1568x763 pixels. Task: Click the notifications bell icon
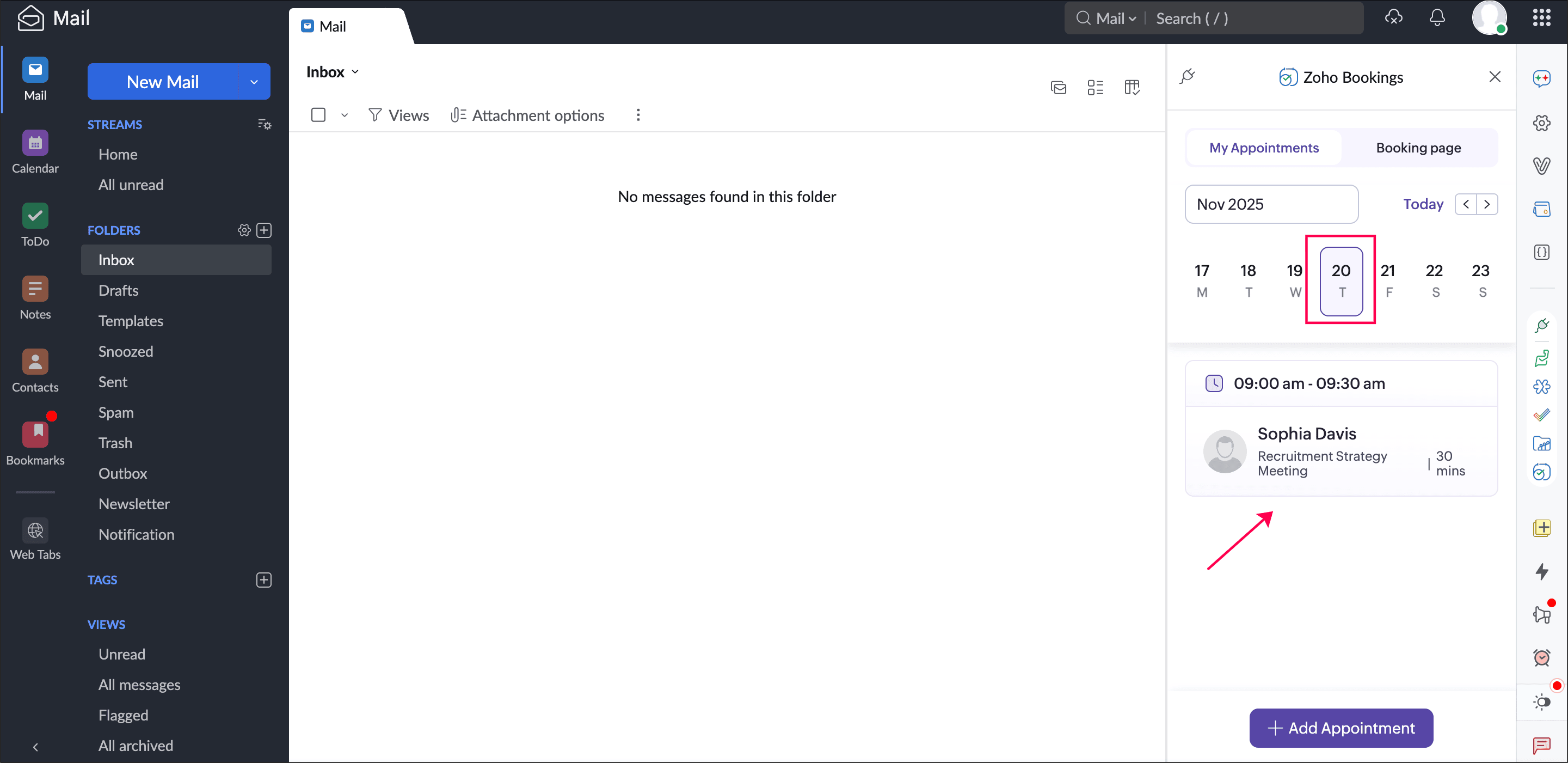(x=1436, y=19)
